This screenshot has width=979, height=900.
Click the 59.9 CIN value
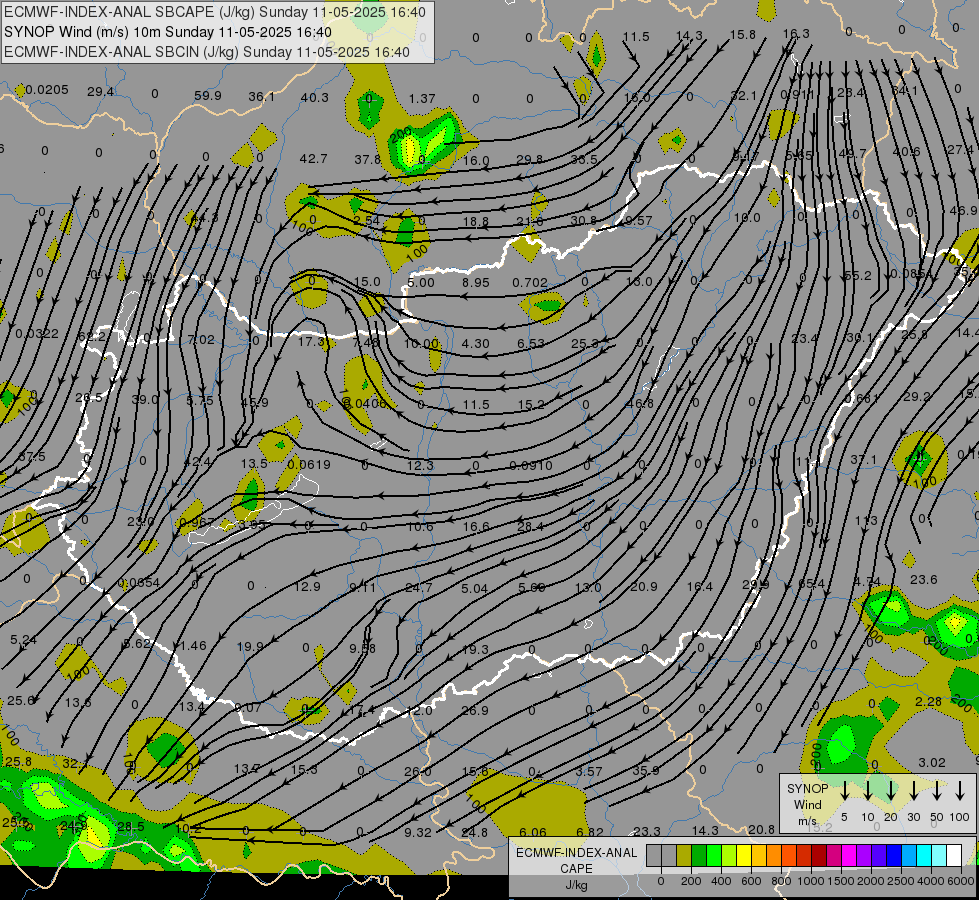pyautogui.click(x=208, y=96)
